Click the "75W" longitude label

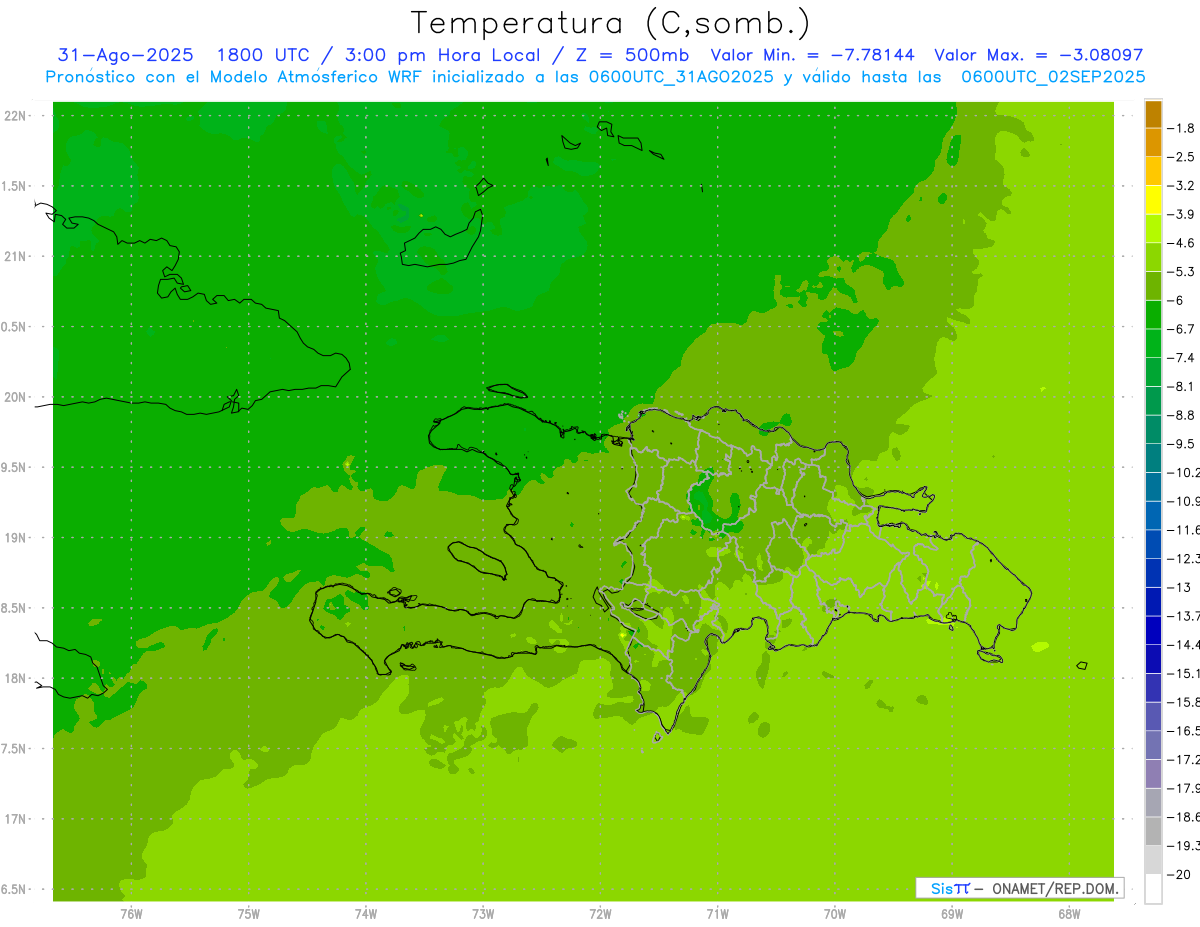(248, 913)
